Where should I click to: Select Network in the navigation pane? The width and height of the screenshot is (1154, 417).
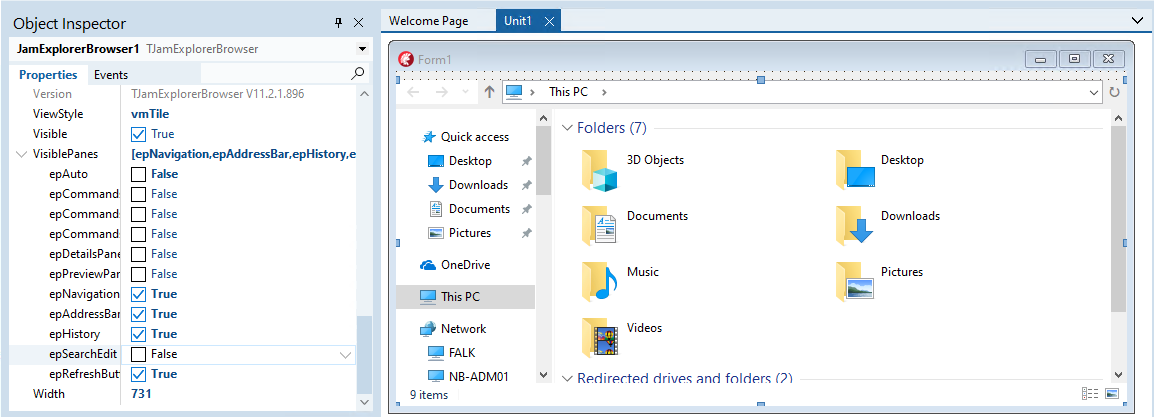pyautogui.click(x=464, y=329)
